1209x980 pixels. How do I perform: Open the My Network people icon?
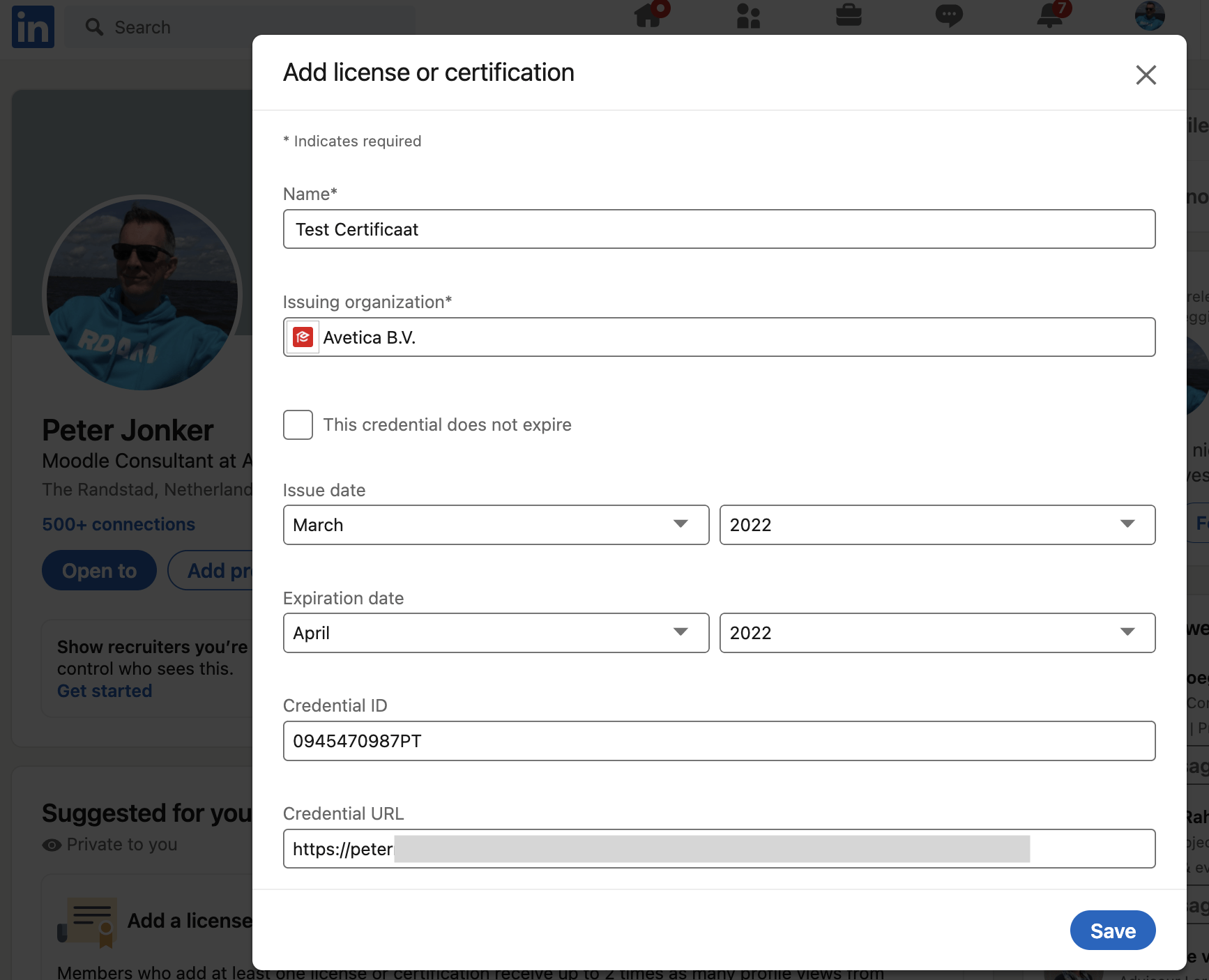click(748, 15)
